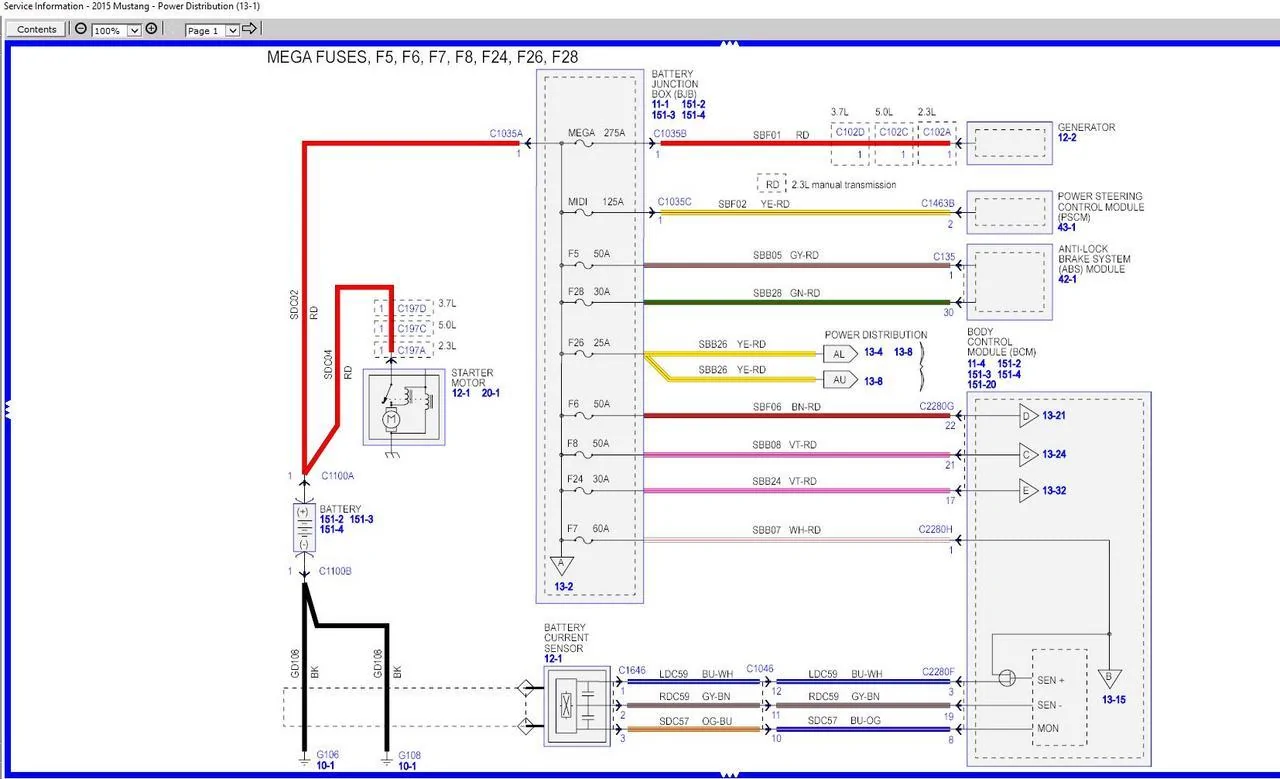Go to next page with arrow icon
The width and height of the screenshot is (1280, 779).
point(250,29)
